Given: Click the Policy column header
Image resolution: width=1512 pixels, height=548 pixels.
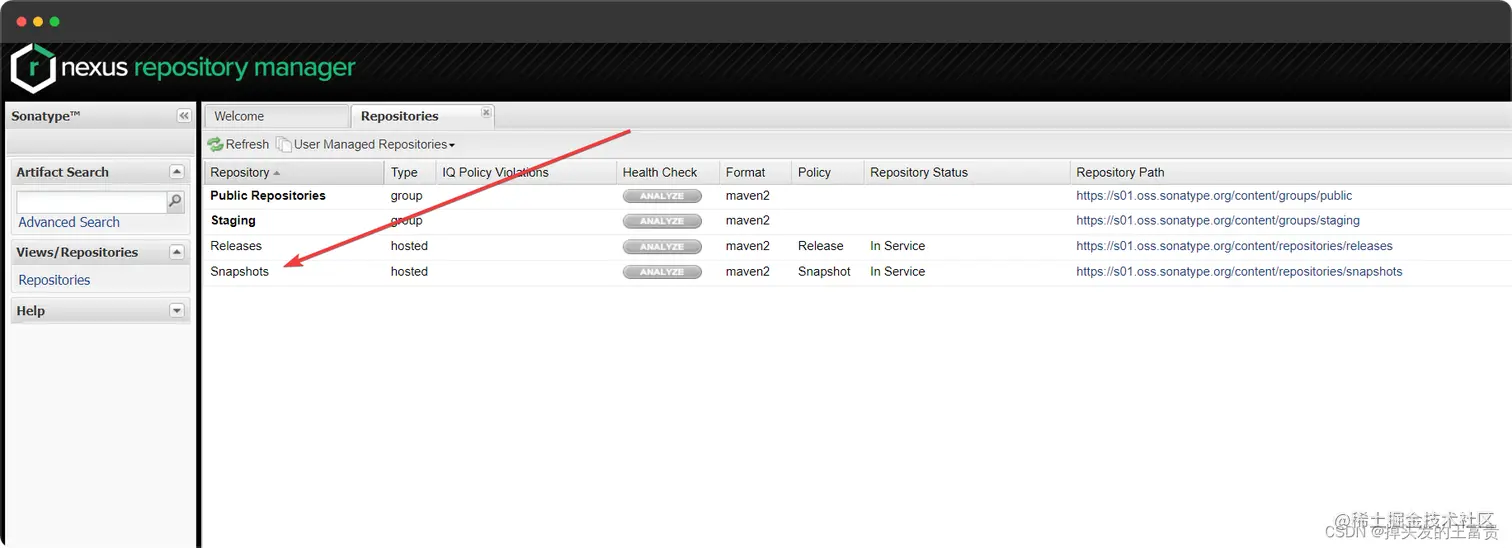Looking at the screenshot, I should 827,172.
